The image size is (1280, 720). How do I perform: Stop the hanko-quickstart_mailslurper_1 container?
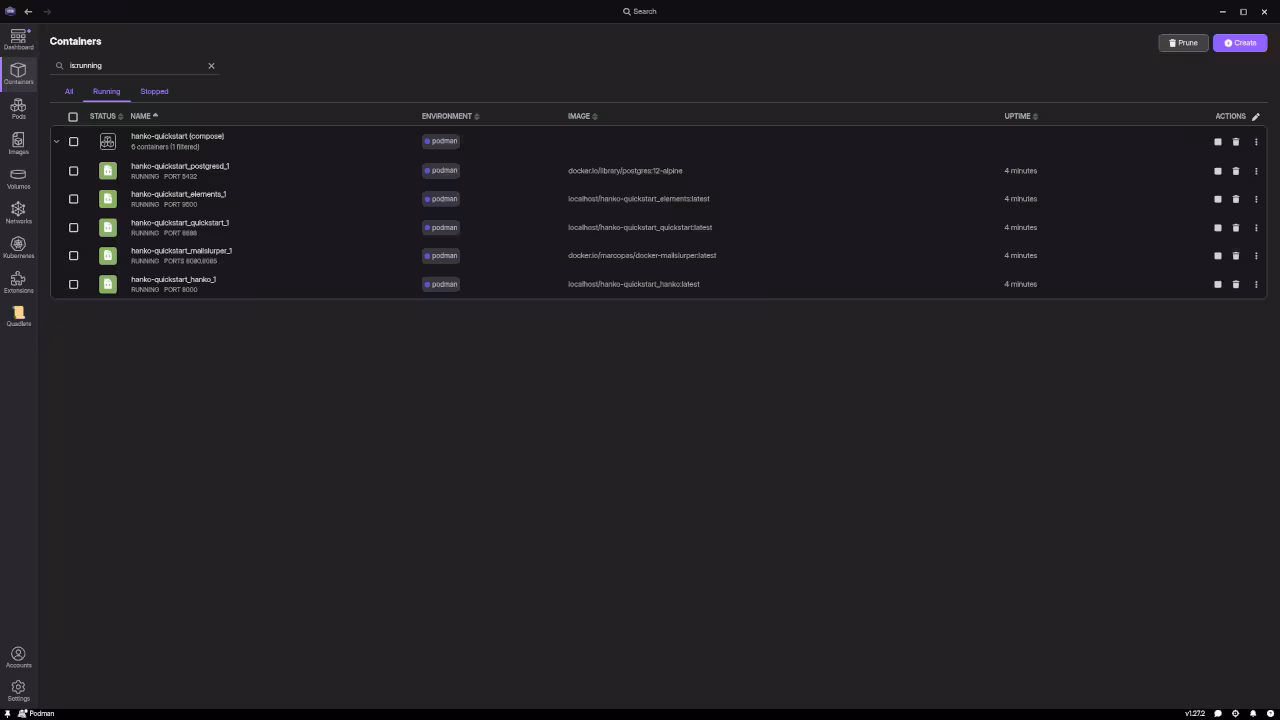tap(1217, 256)
